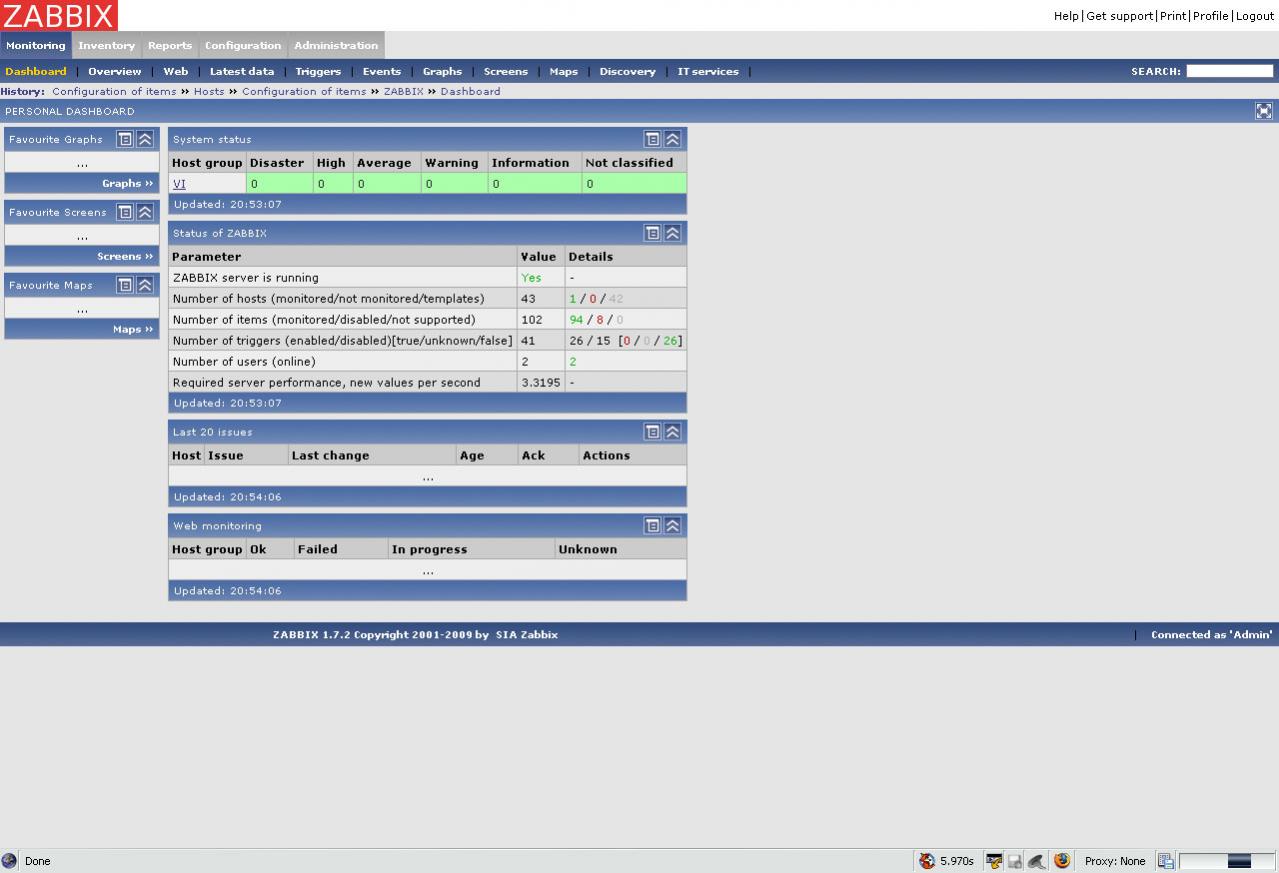
Task: Click the Hosts link in History breadcrumb
Action: (209, 91)
